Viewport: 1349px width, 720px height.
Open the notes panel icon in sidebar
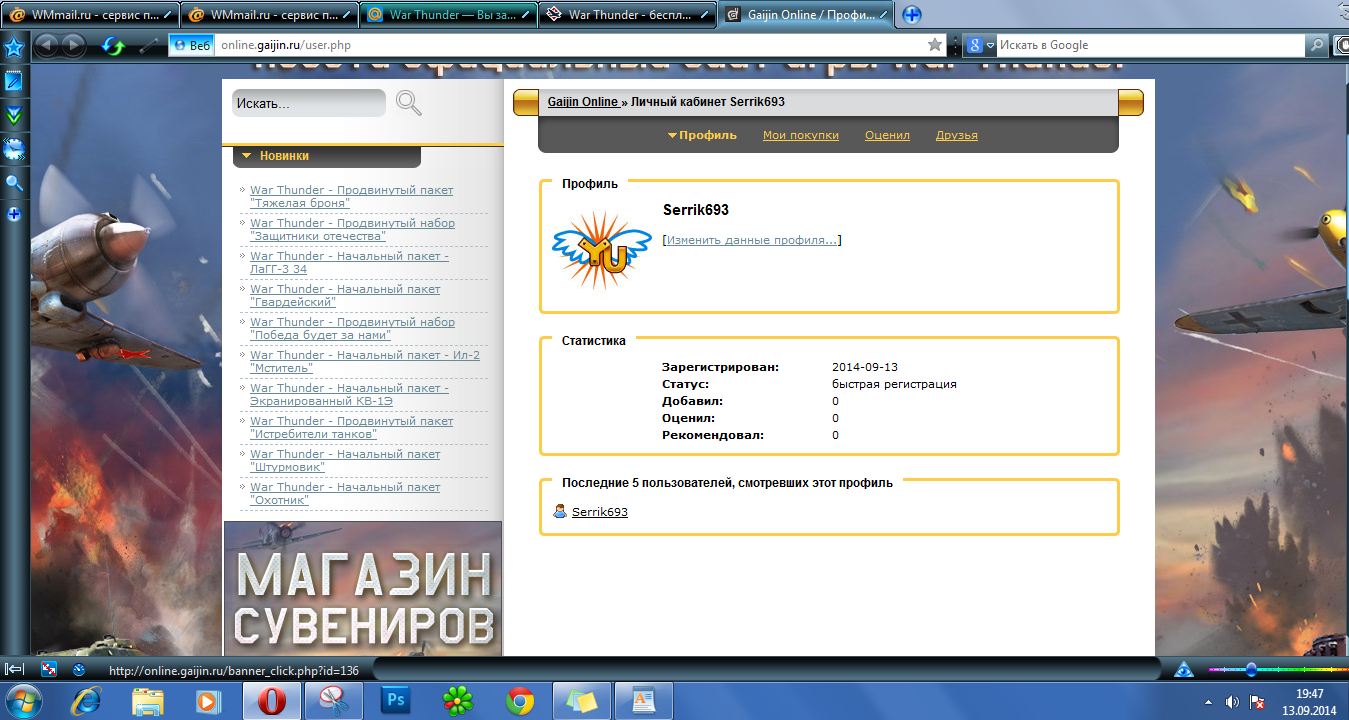(14, 81)
